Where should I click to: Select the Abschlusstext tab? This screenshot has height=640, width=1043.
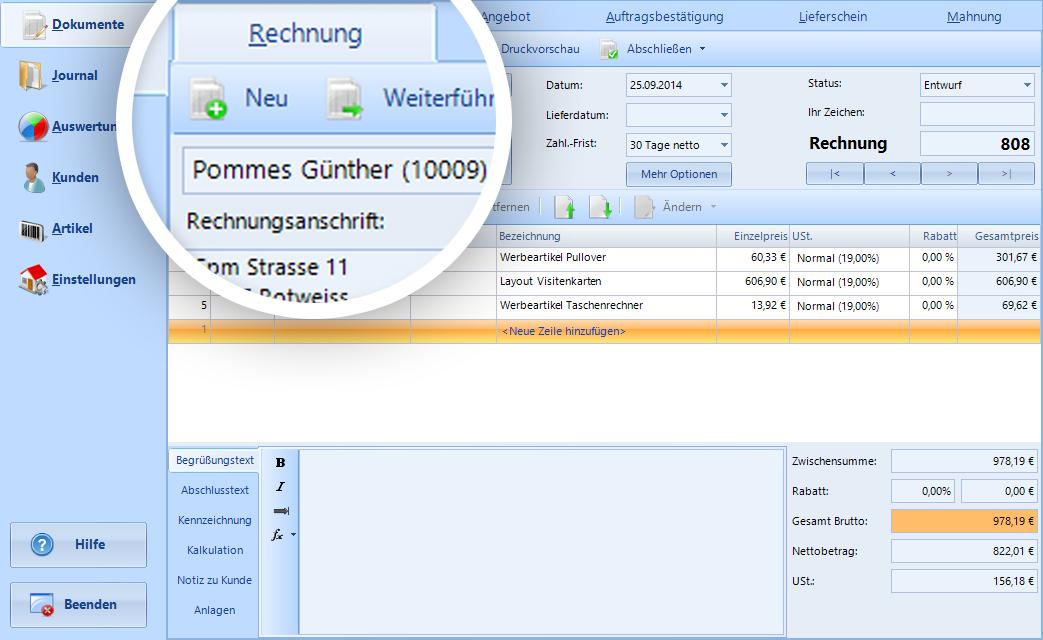(x=215, y=490)
